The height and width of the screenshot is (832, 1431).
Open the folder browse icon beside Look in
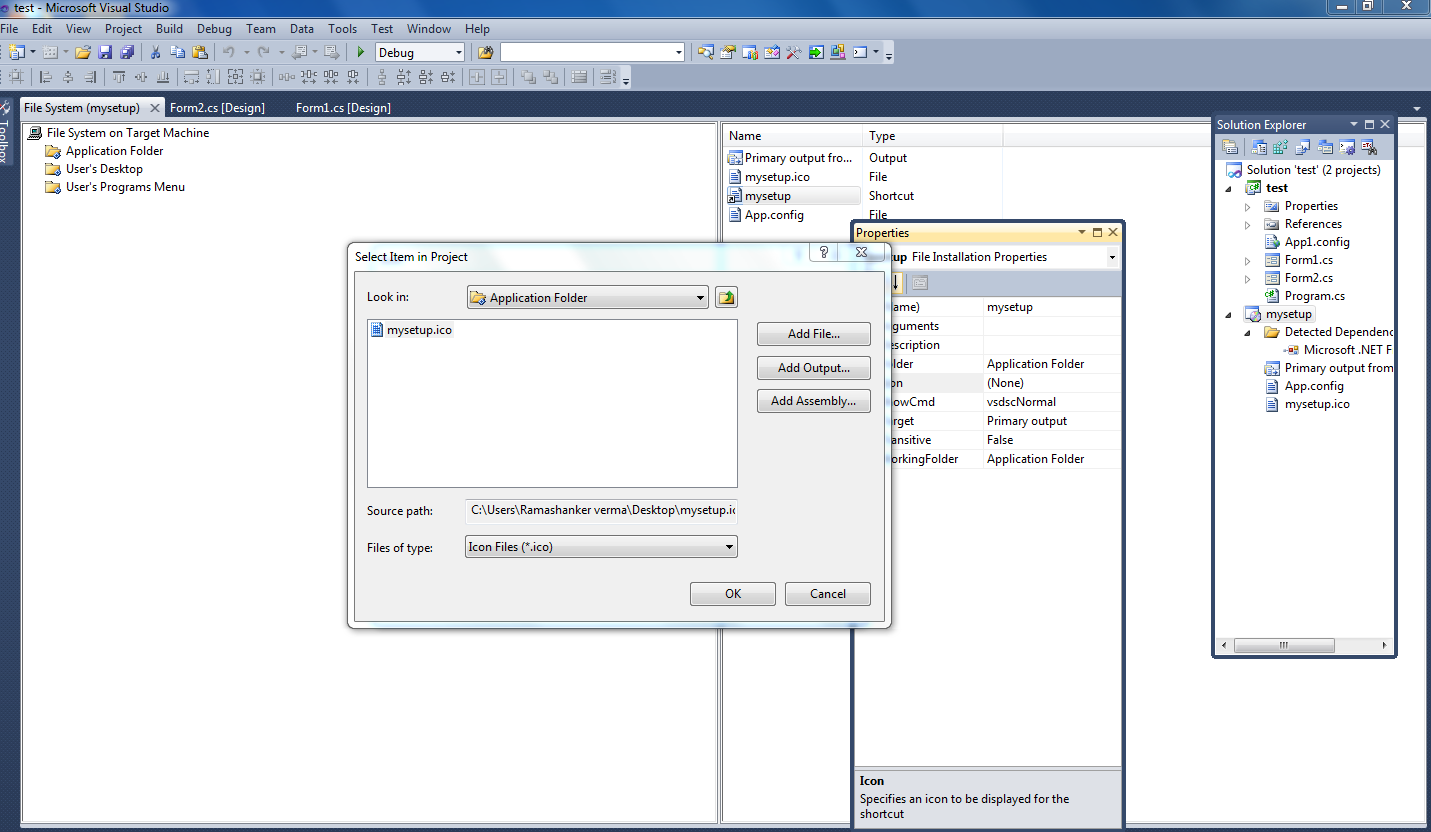[726, 297]
